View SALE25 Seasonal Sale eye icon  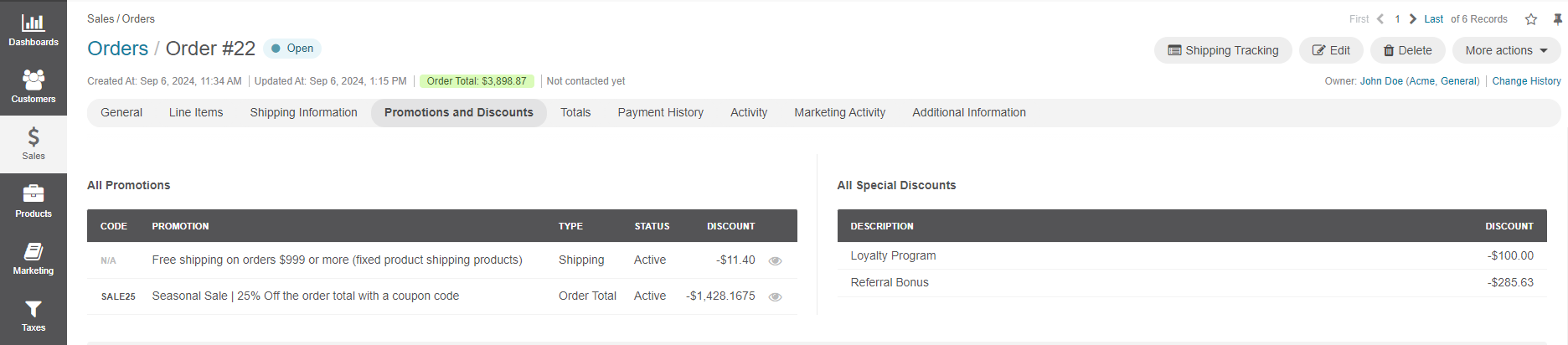(x=776, y=297)
